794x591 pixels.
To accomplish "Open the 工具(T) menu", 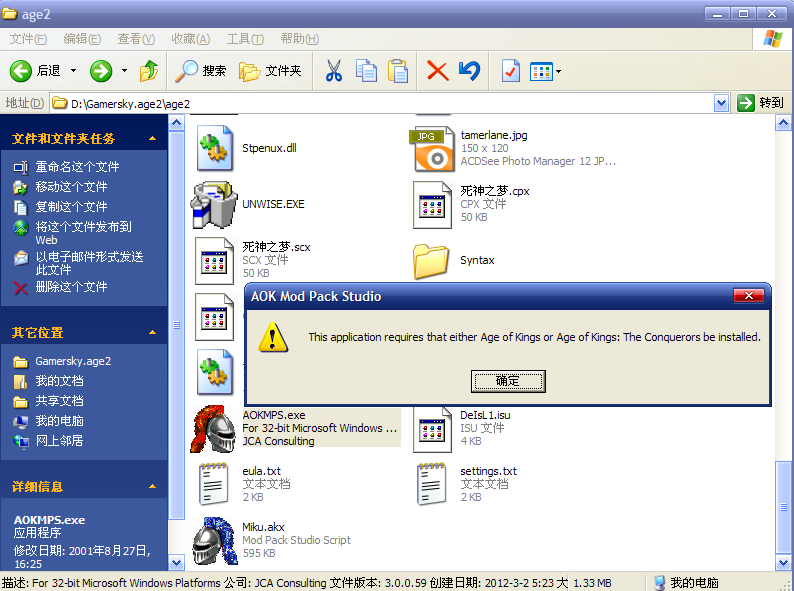I will (x=245, y=39).
